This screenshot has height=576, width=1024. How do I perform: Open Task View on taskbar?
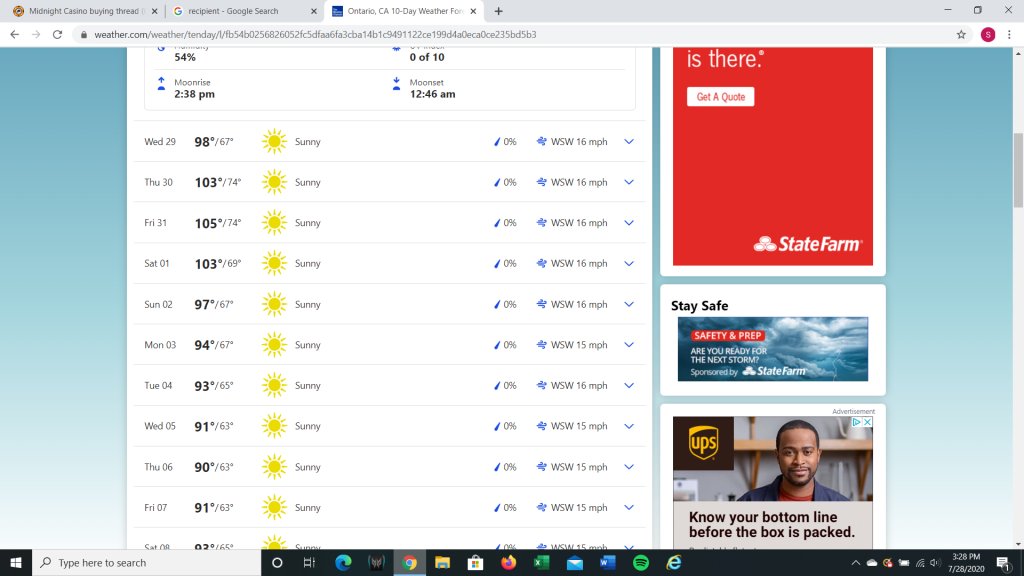point(310,562)
